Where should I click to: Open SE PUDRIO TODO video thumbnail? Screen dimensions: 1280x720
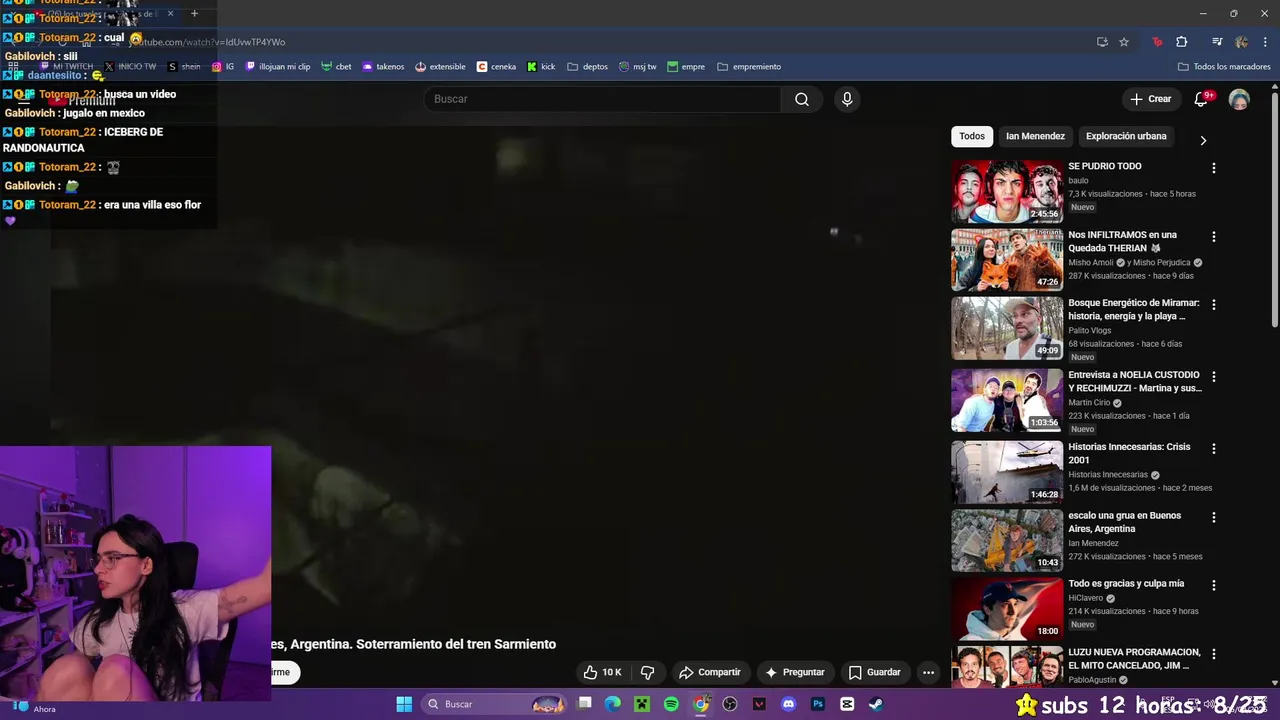pyautogui.click(x=1006, y=191)
